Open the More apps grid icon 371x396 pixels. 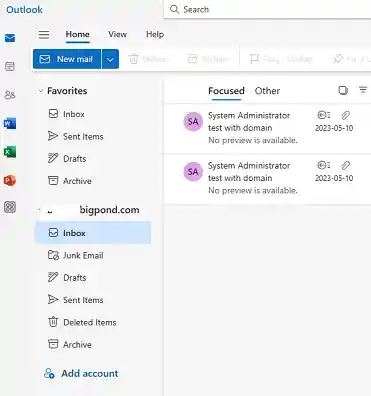10,207
